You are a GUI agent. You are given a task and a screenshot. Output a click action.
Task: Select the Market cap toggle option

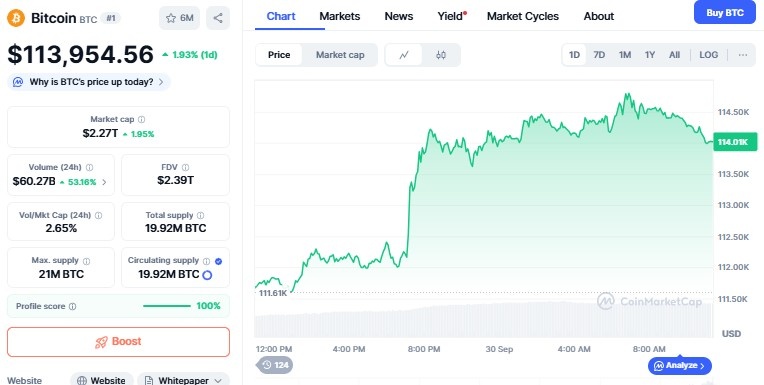point(340,55)
